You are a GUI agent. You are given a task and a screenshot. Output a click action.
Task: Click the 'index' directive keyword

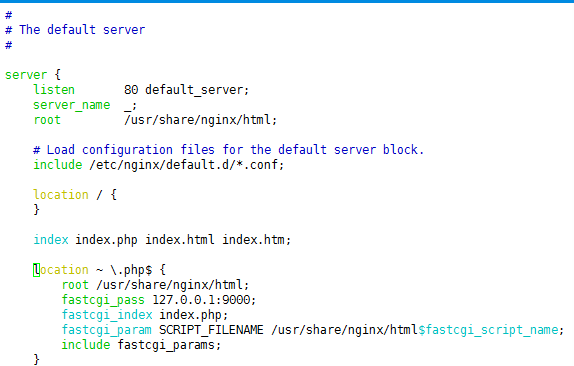pyautogui.click(x=51, y=240)
